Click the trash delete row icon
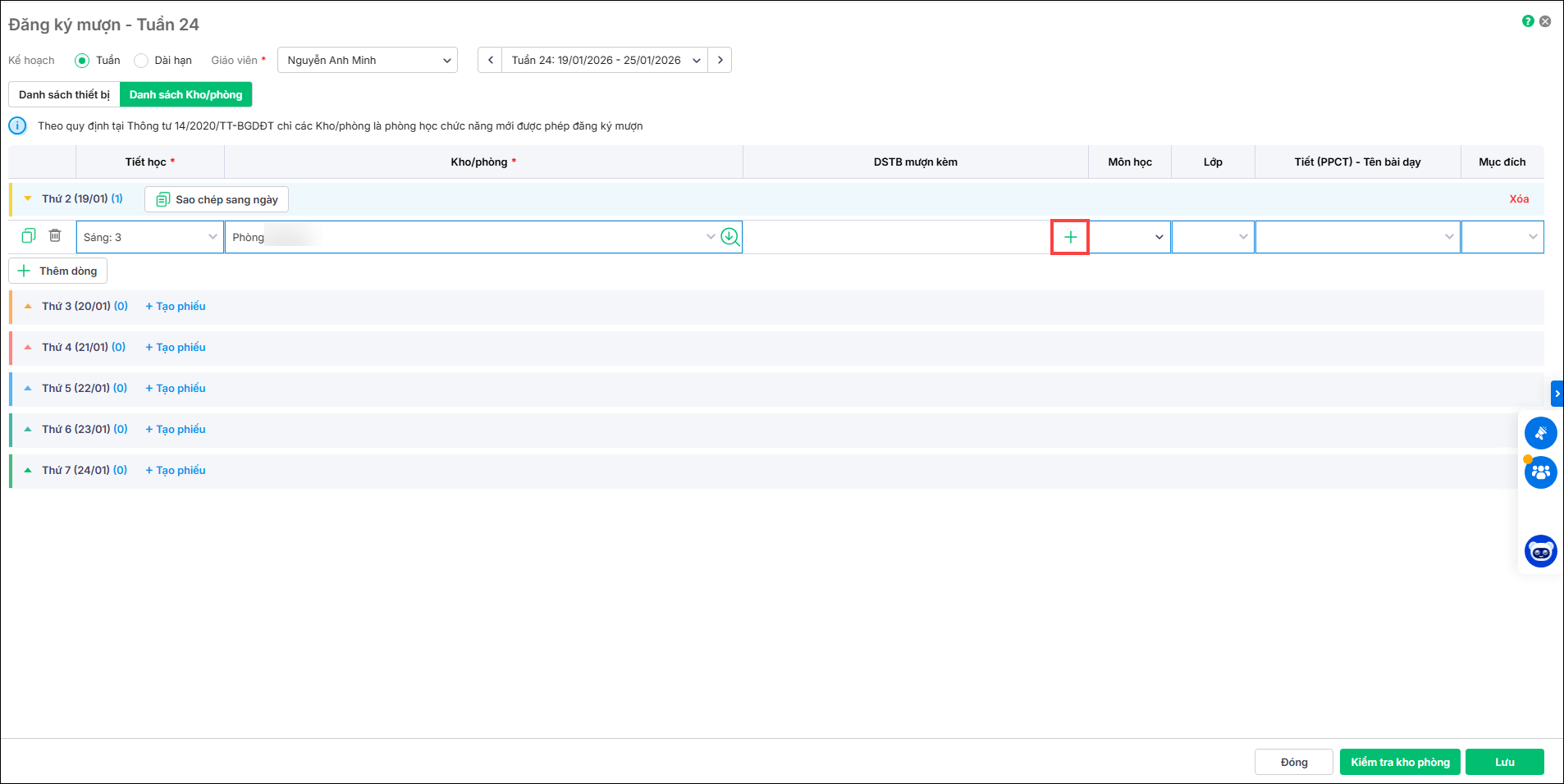The image size is (1564, 784). pos(55,236)
